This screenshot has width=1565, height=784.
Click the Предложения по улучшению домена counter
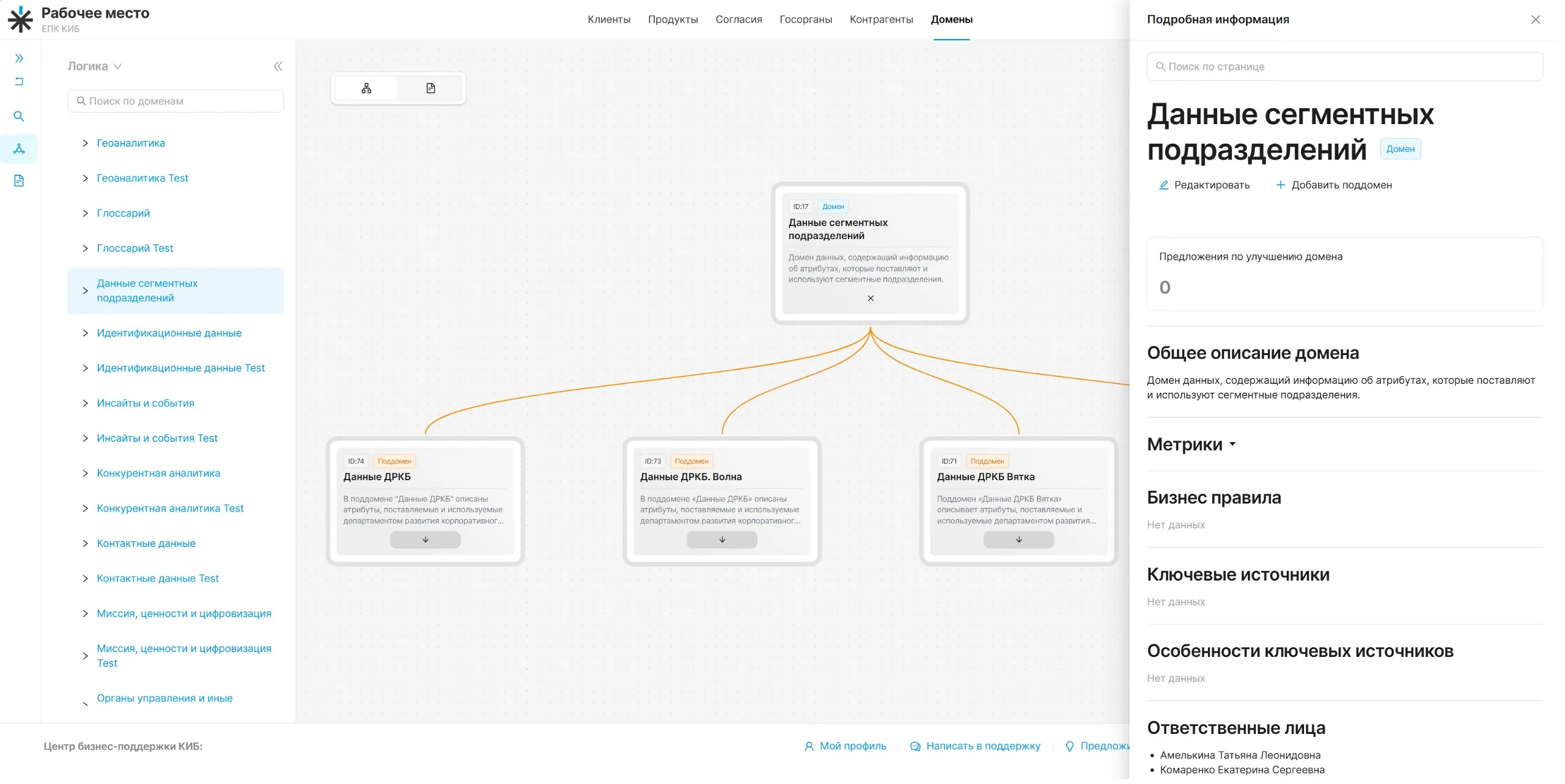tap(1165, 287)
